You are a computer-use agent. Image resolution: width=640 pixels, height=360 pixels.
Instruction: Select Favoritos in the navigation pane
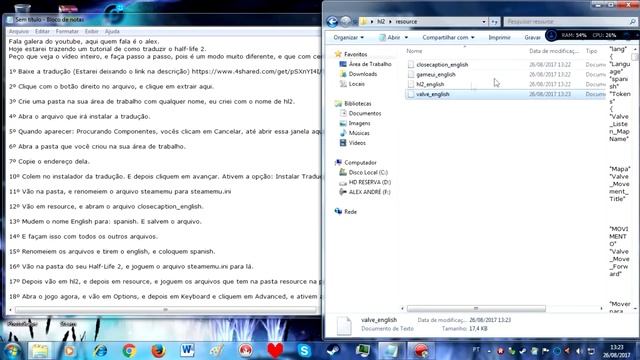356,54
